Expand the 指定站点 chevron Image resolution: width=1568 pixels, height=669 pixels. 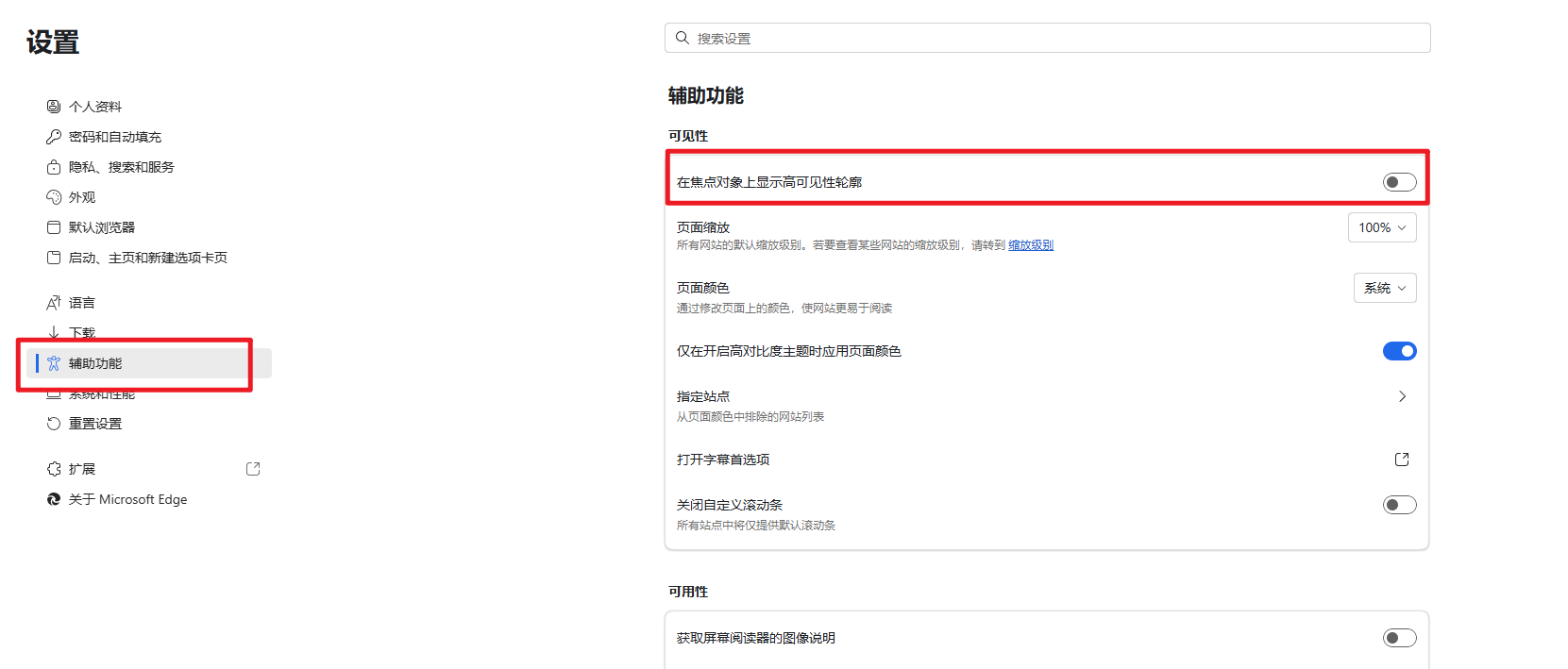pyautogui.click(x=1402, y=396)
